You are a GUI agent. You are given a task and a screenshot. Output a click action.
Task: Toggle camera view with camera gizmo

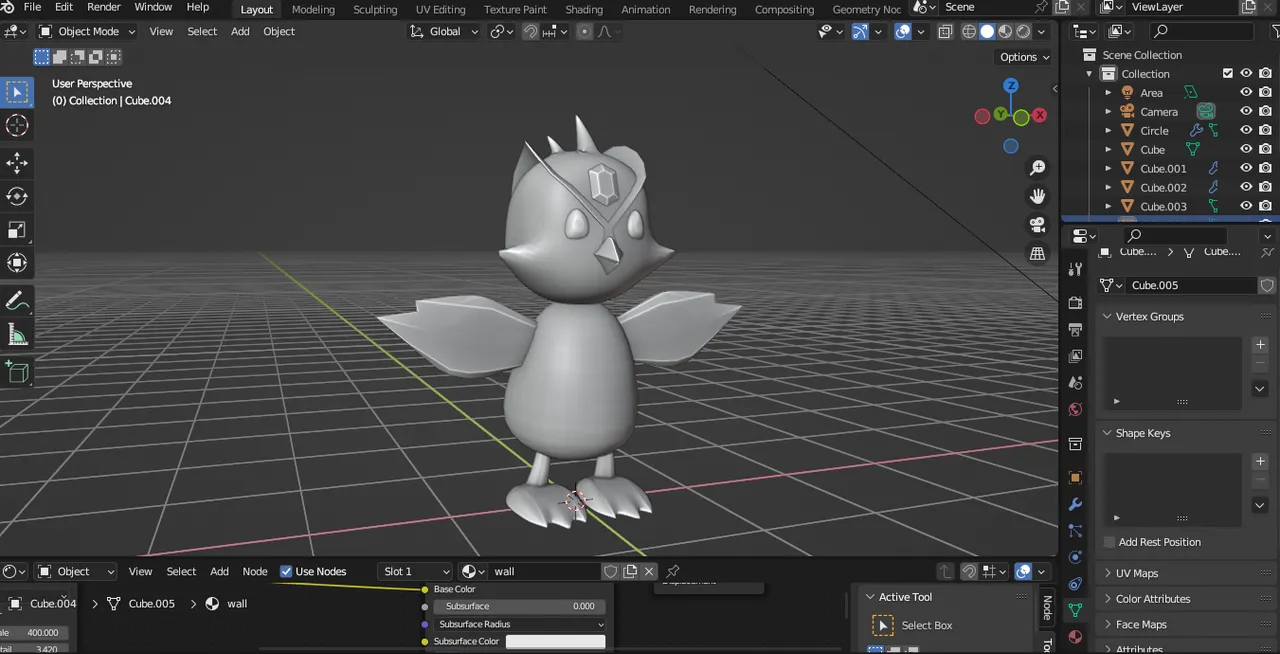1038,225
